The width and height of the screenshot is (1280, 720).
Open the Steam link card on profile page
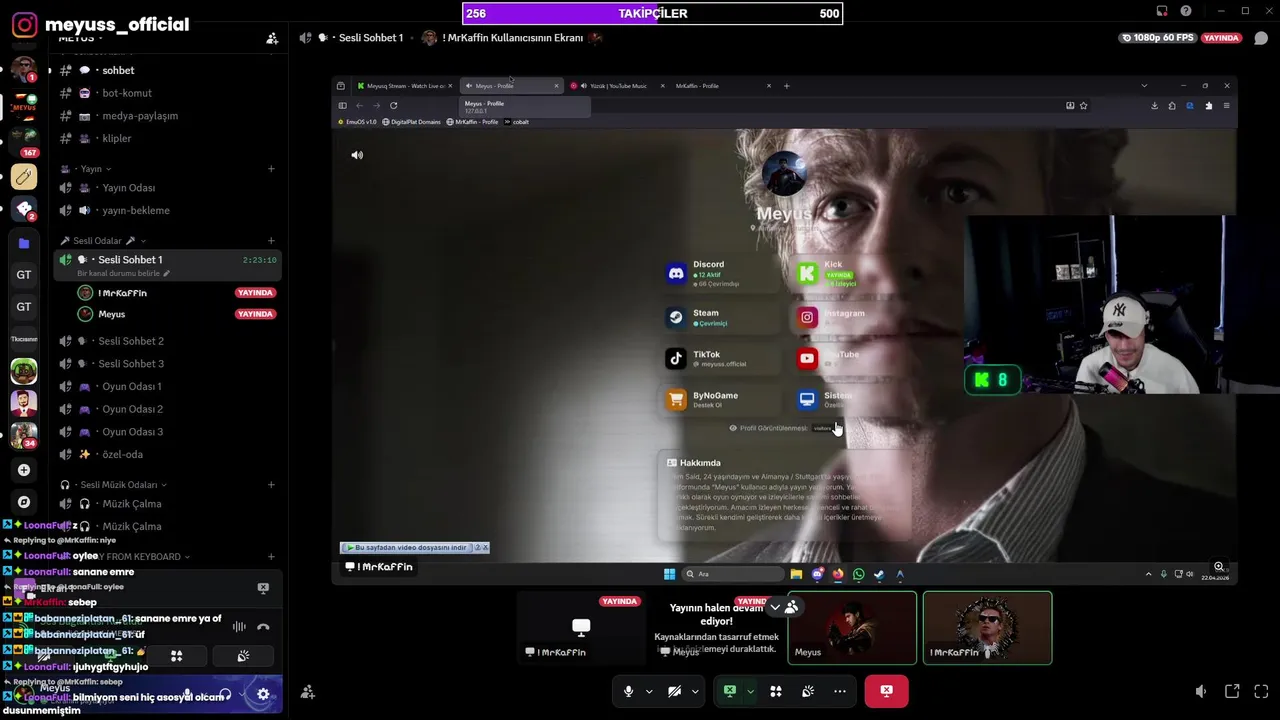pos(722,317)
